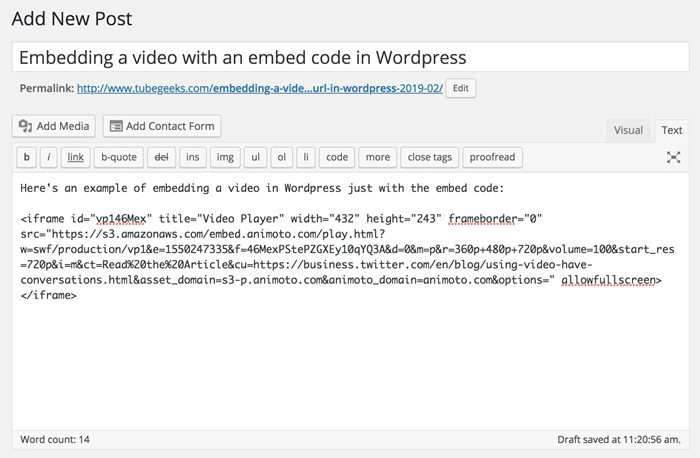Click the Add Contact Form button
Image resolution: width=700 pixels, height=458 pixels.
coord(161,126)
